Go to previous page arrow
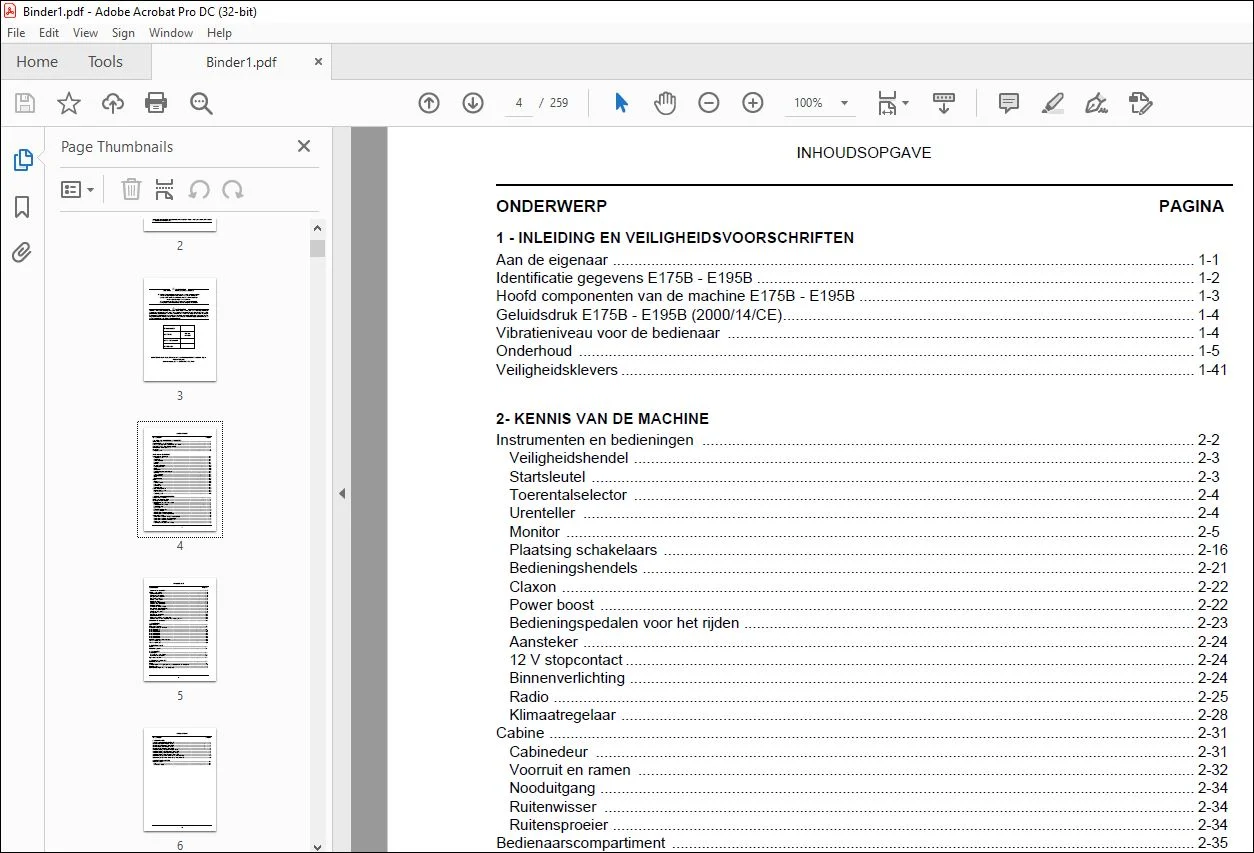This screenshot has width=1254, height=853. pos(429,103)
